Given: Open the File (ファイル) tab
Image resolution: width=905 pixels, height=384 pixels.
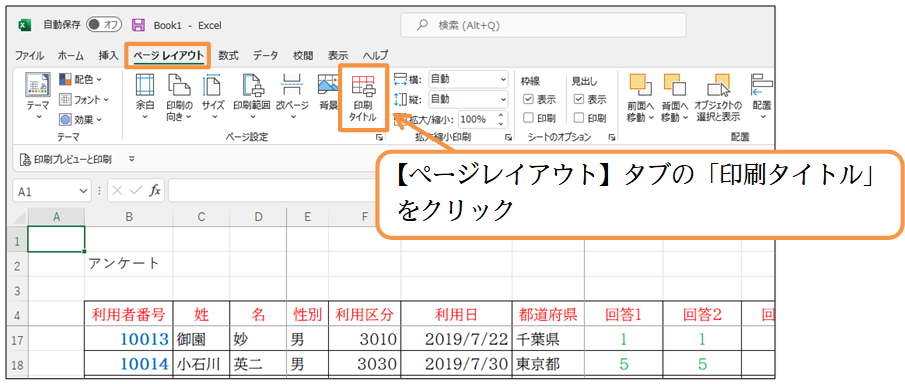Looking at the screenshot, I should click(x=29, y=55).
